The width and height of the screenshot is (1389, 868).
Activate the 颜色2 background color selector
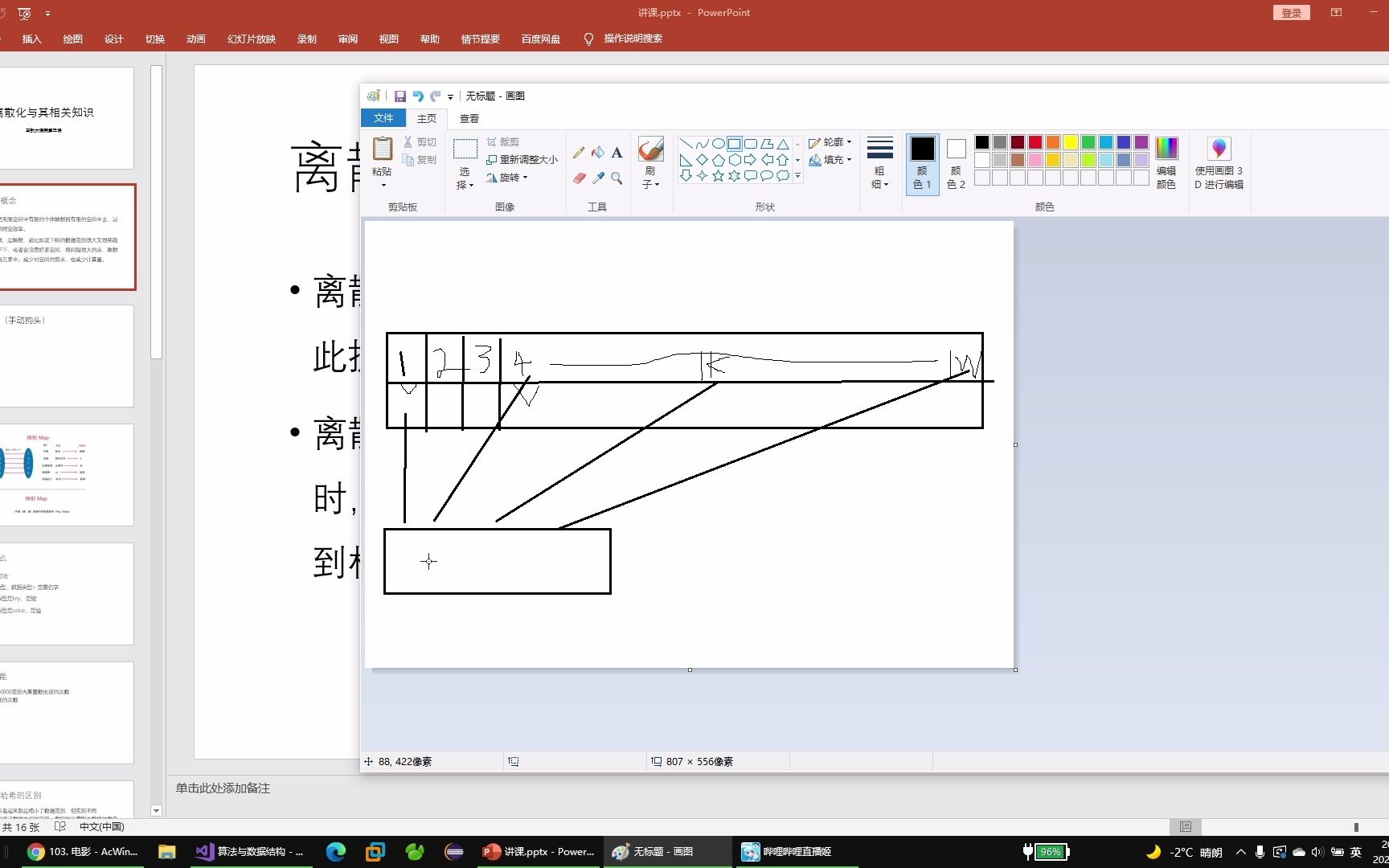(x=955, y=163)
